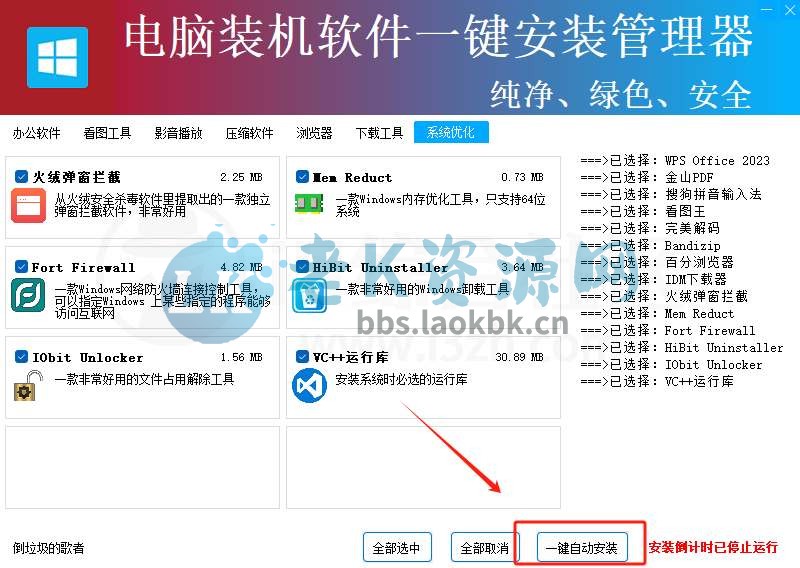The width and height of the screenshot is (800, 568).
Task: Click log line 已选择: Bandizip
Action: click(x=651, y=245)
